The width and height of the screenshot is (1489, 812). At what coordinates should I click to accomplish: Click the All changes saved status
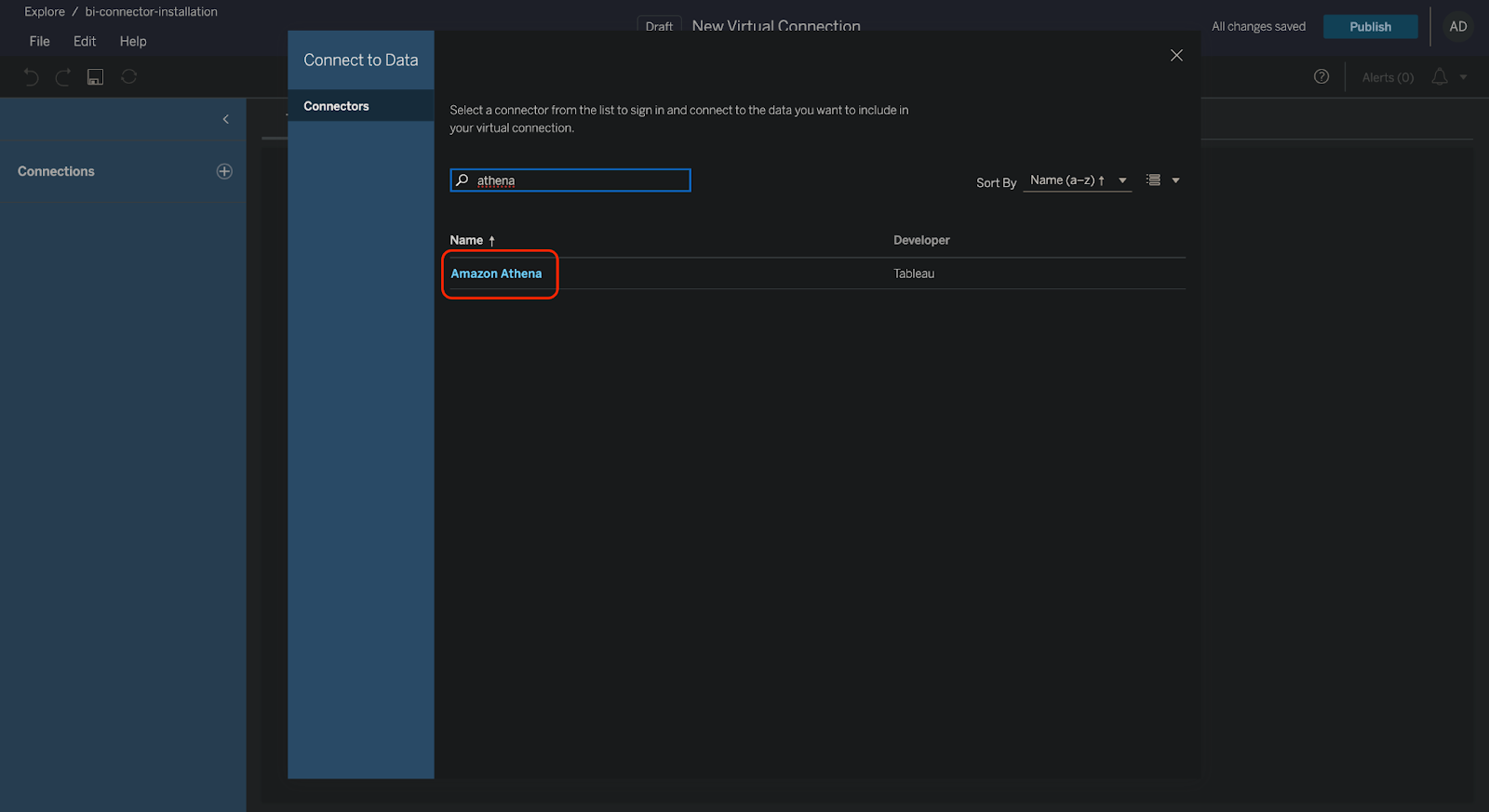point(1258,26)
